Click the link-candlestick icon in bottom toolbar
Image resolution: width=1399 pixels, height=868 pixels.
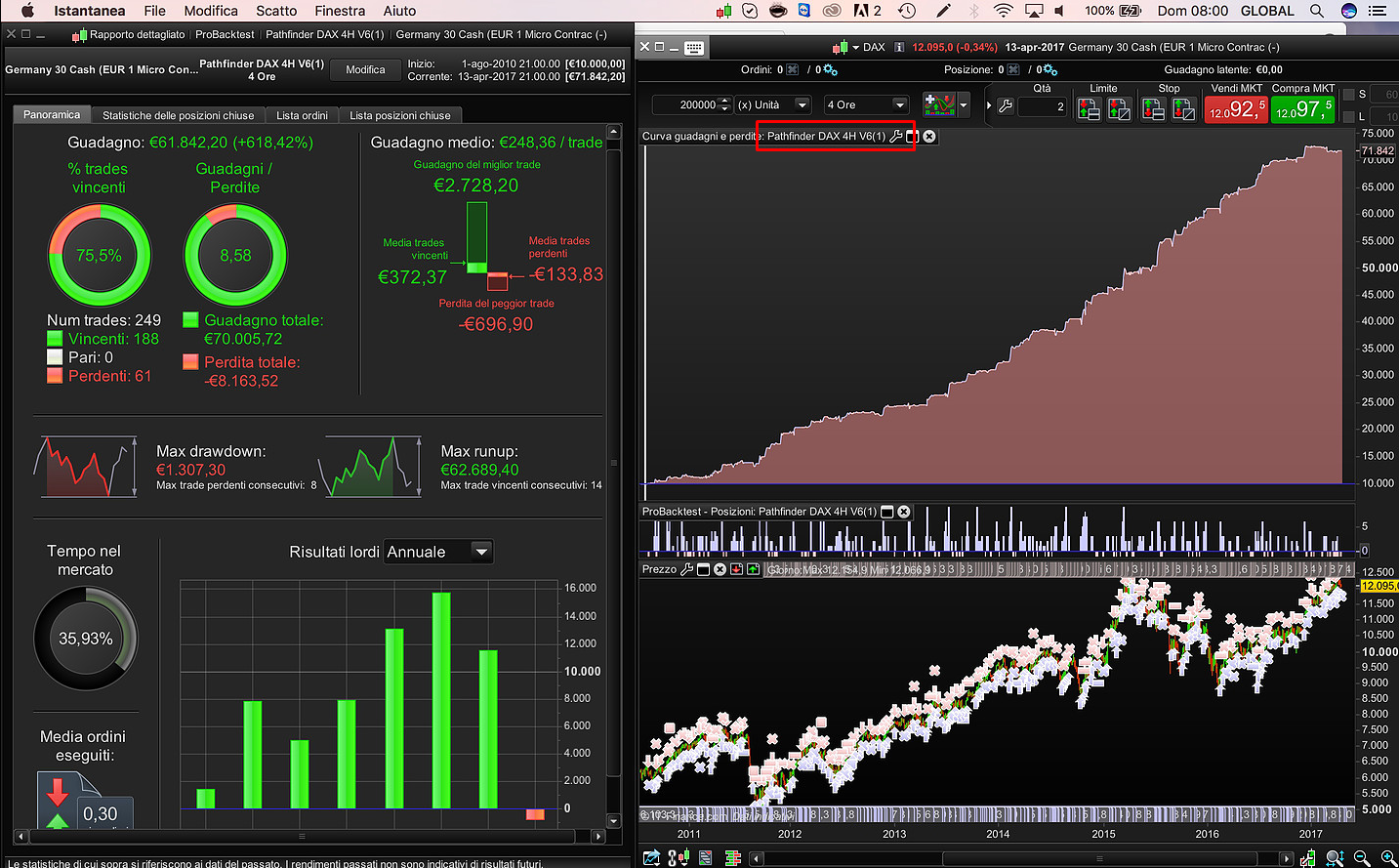(x=679, y=858)
